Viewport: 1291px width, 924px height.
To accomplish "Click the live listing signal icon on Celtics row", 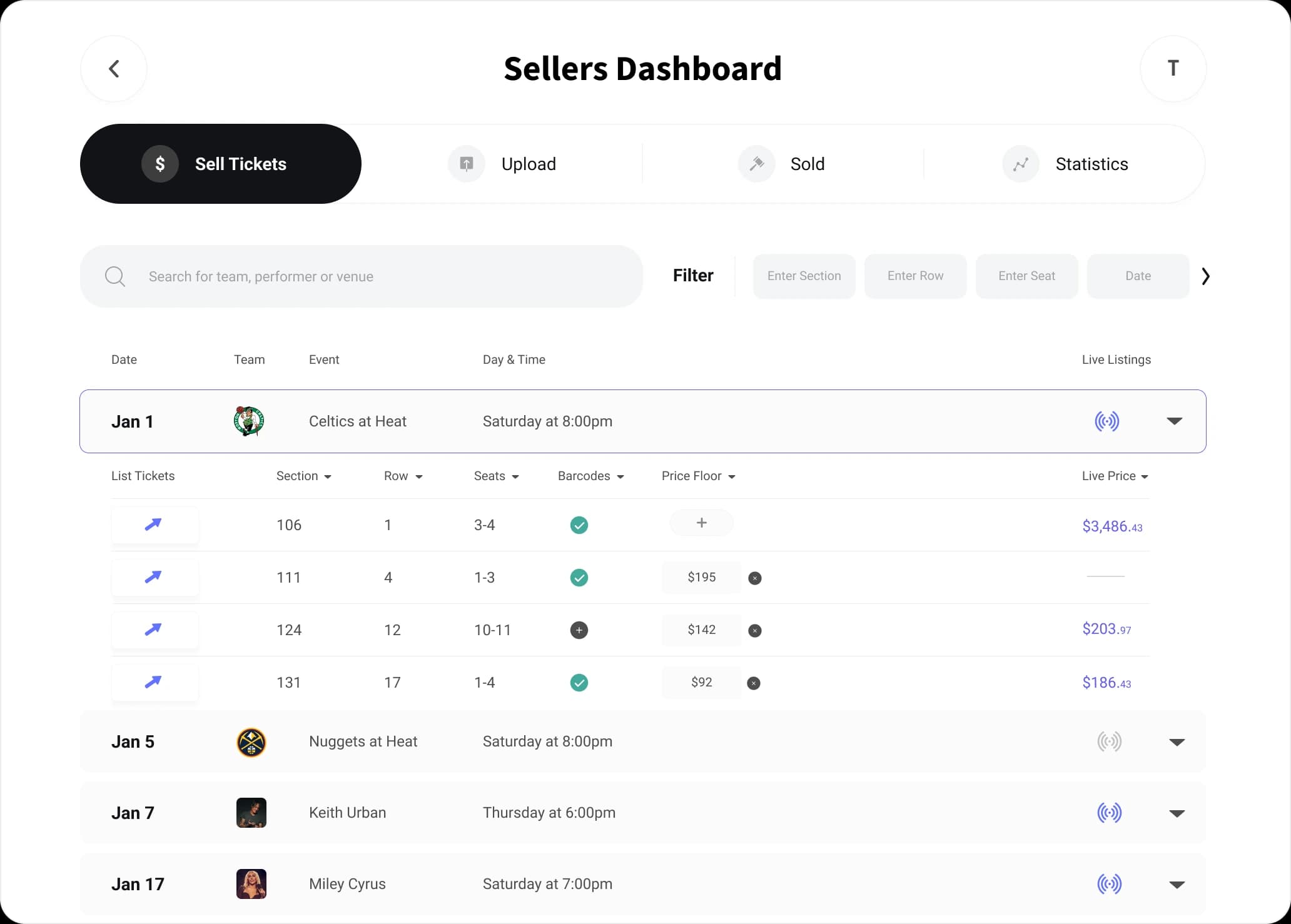I will click(x=1107, y=421).
